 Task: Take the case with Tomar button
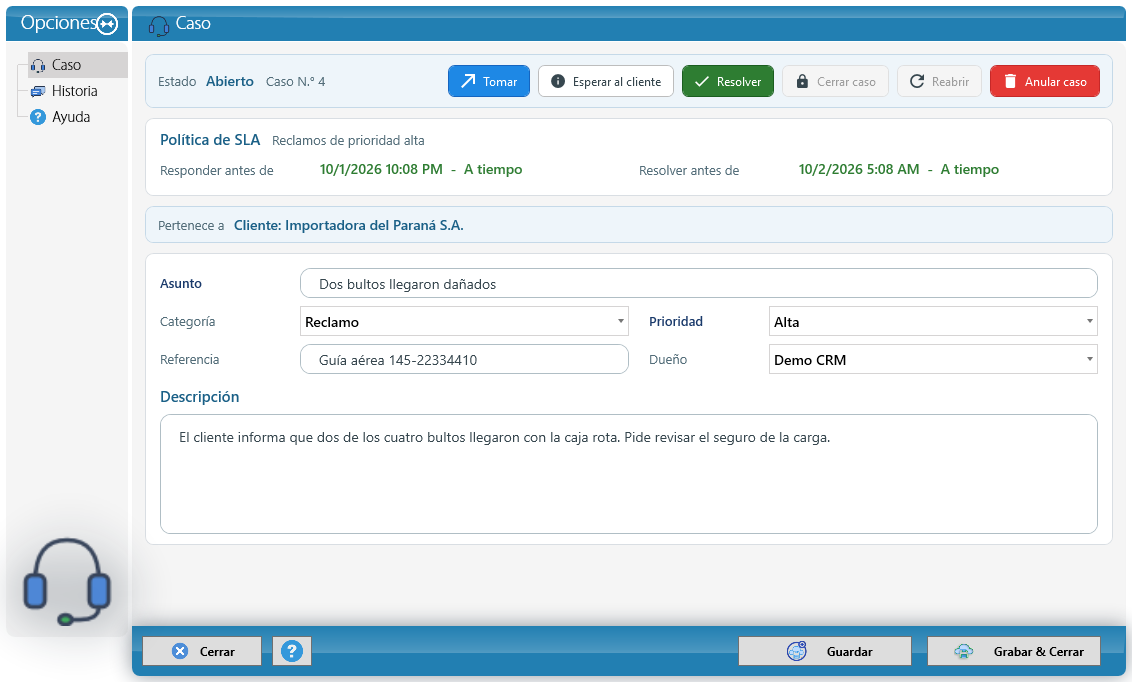pyautogui.click(x=489, y=82)
